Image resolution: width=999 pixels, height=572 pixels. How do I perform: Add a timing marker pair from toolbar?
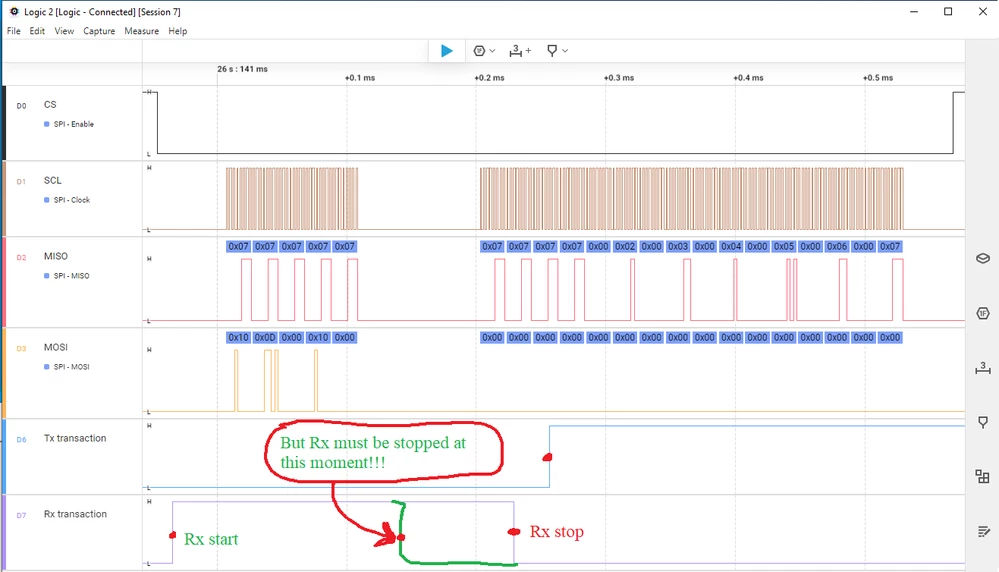tap(520, 51)
